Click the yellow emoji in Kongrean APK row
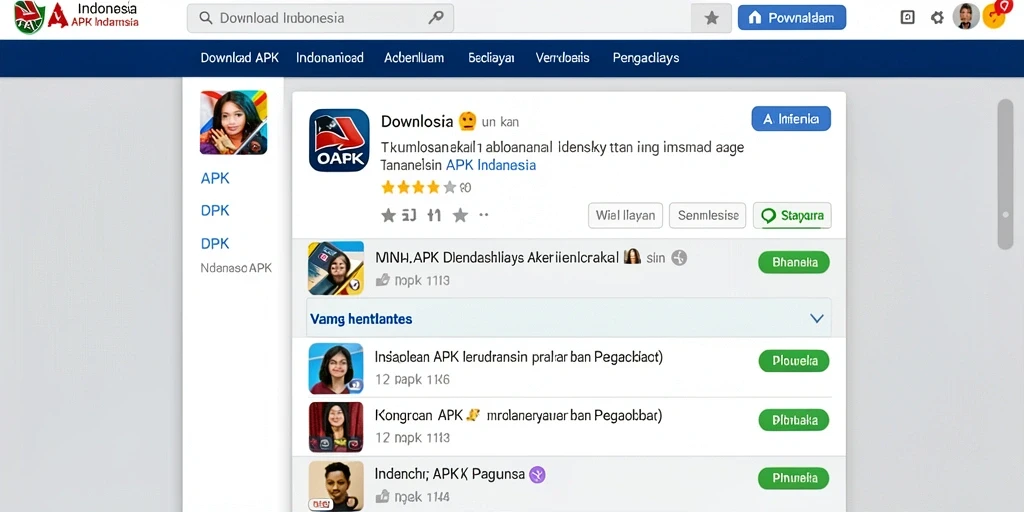Screen dimensions: 1024x512 tap(473, 415)
